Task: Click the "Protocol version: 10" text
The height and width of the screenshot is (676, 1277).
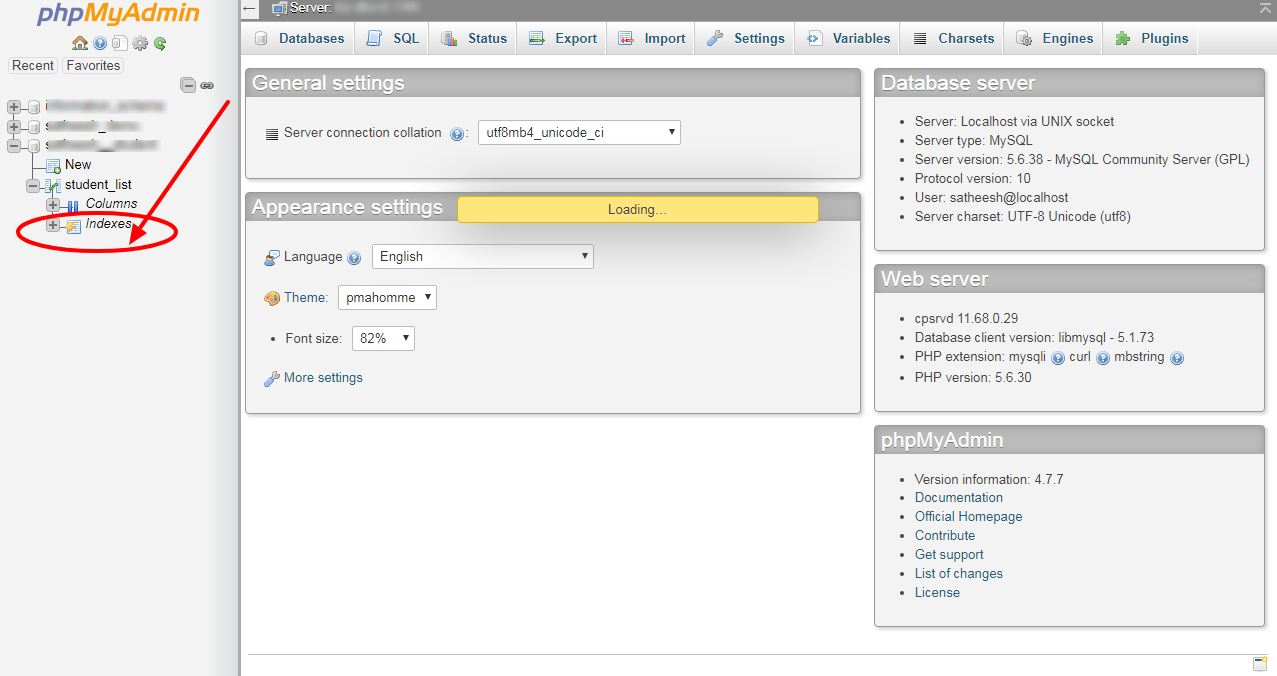Action: pos(973,179)
